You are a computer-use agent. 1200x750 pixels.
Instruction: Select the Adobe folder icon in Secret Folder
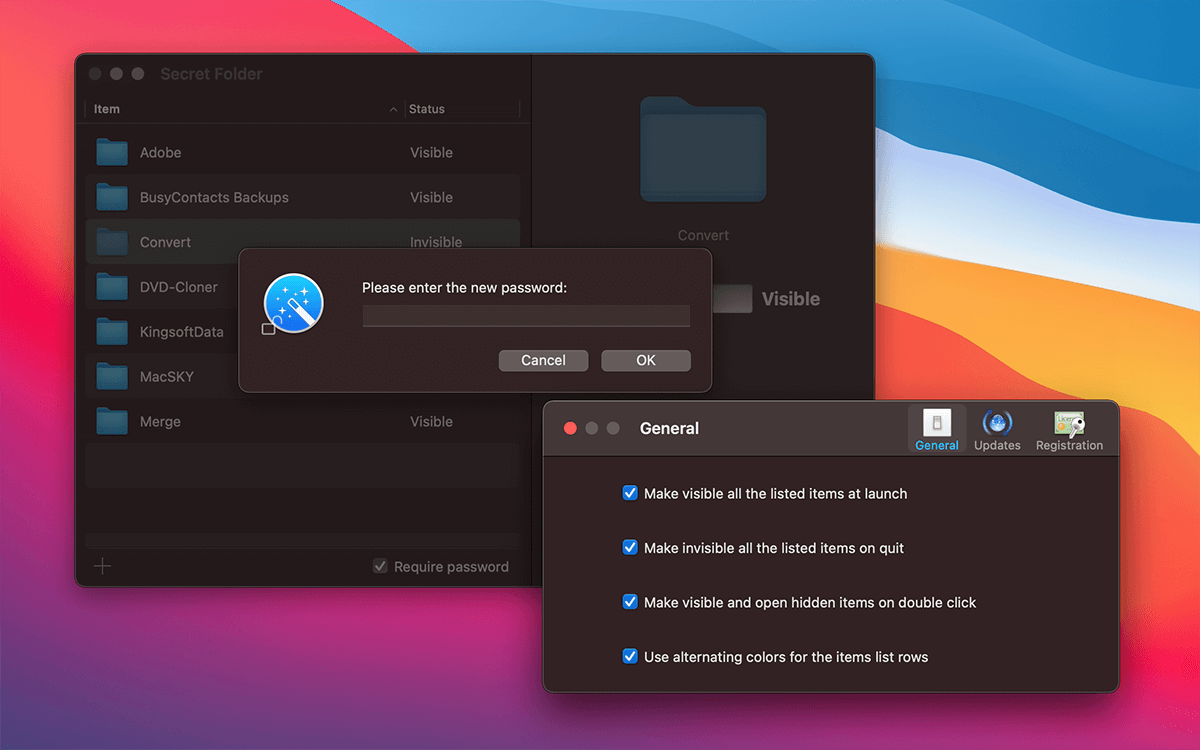click(112, 153)
